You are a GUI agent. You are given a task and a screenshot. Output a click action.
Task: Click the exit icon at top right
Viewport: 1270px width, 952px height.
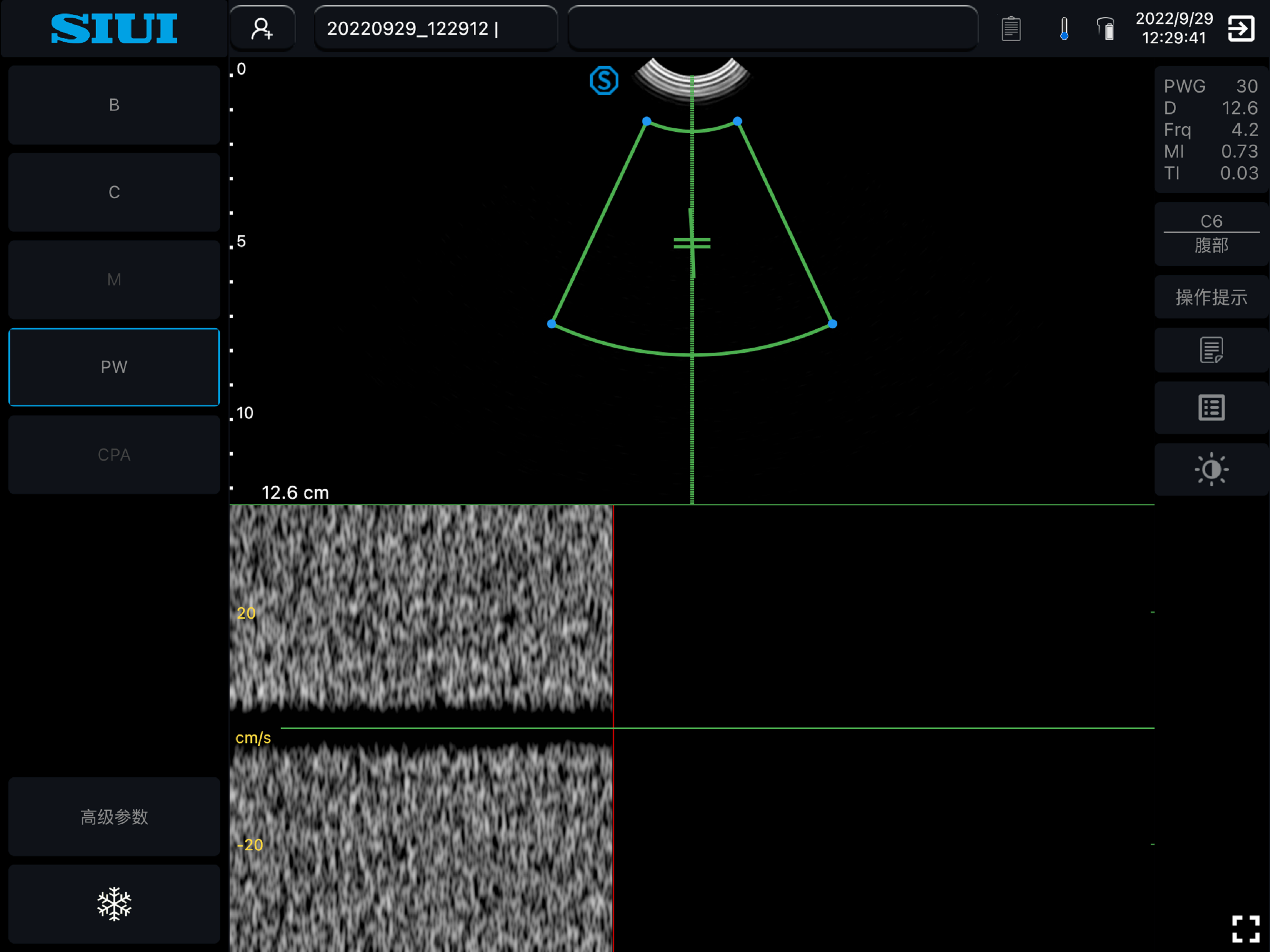click(1241, 29)
